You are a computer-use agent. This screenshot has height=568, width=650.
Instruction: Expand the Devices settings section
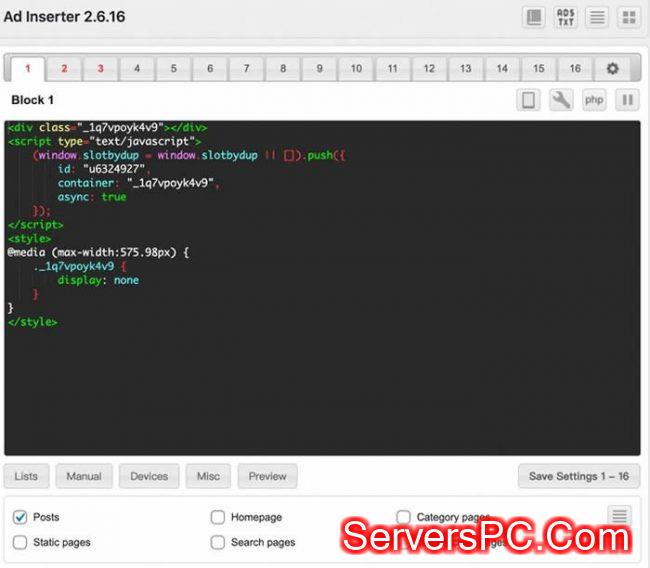pyautogui.click(x=149, y=476)
